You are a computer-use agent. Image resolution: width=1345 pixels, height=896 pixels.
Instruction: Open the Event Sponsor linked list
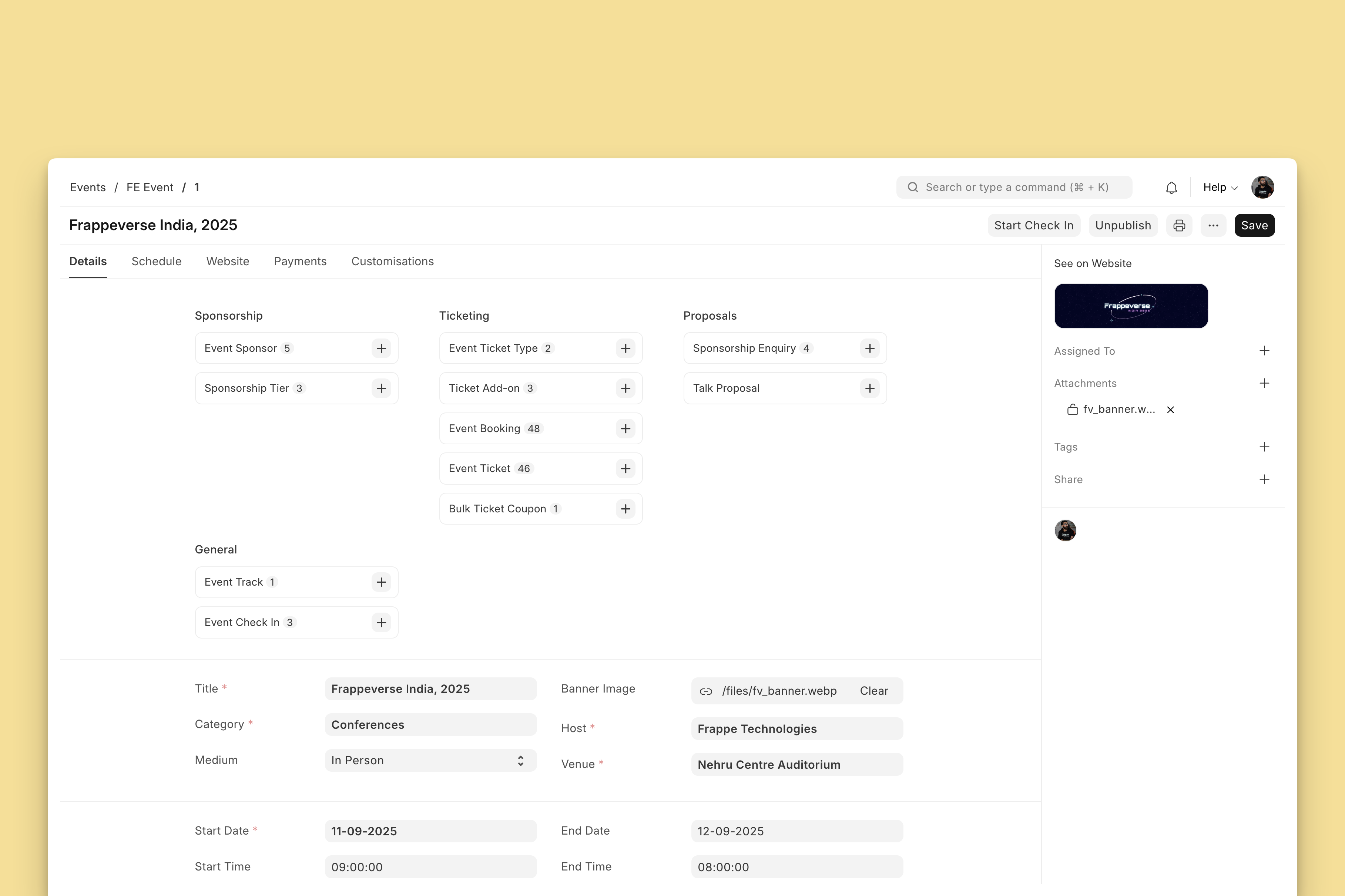click(241, 348)
